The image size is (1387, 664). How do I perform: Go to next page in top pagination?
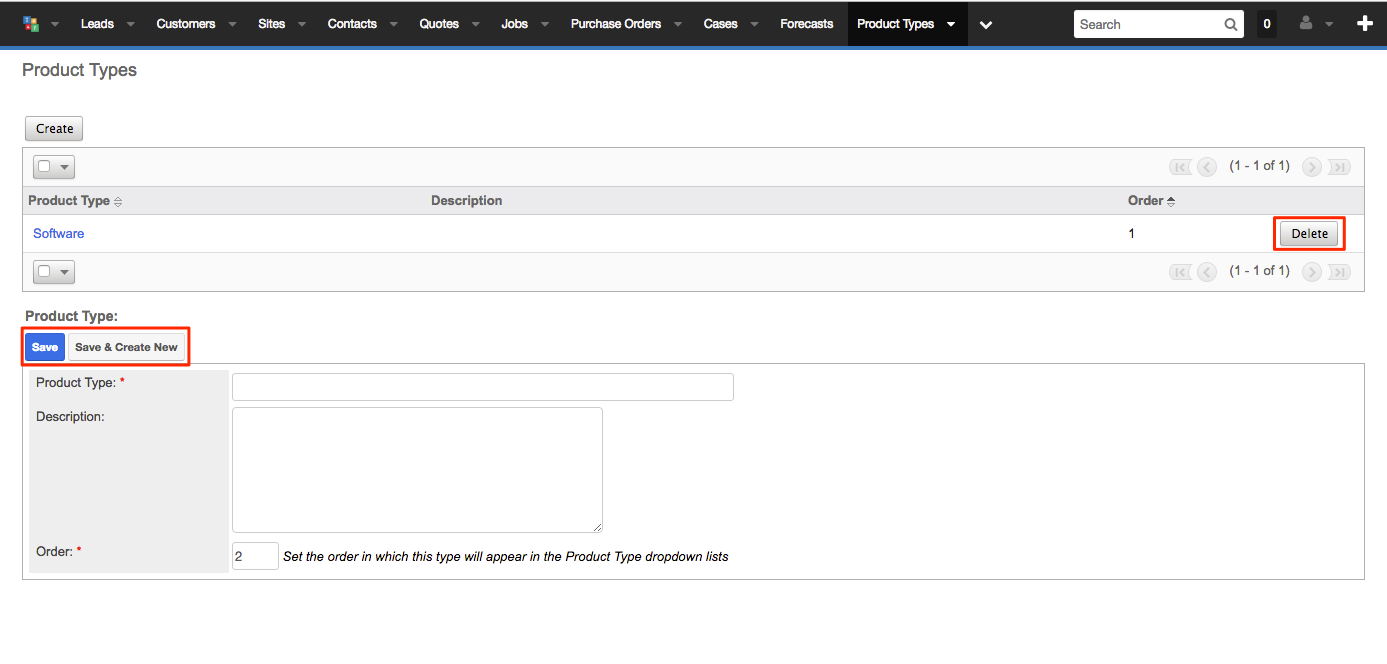[1312, 166]
